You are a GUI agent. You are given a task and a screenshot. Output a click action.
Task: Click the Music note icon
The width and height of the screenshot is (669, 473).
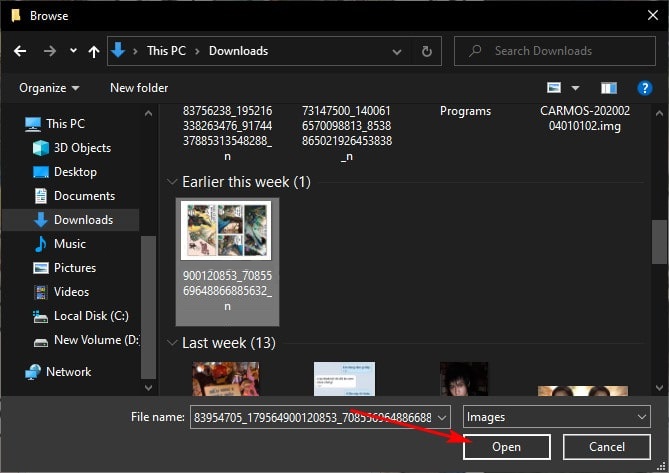tap(41, 244)
